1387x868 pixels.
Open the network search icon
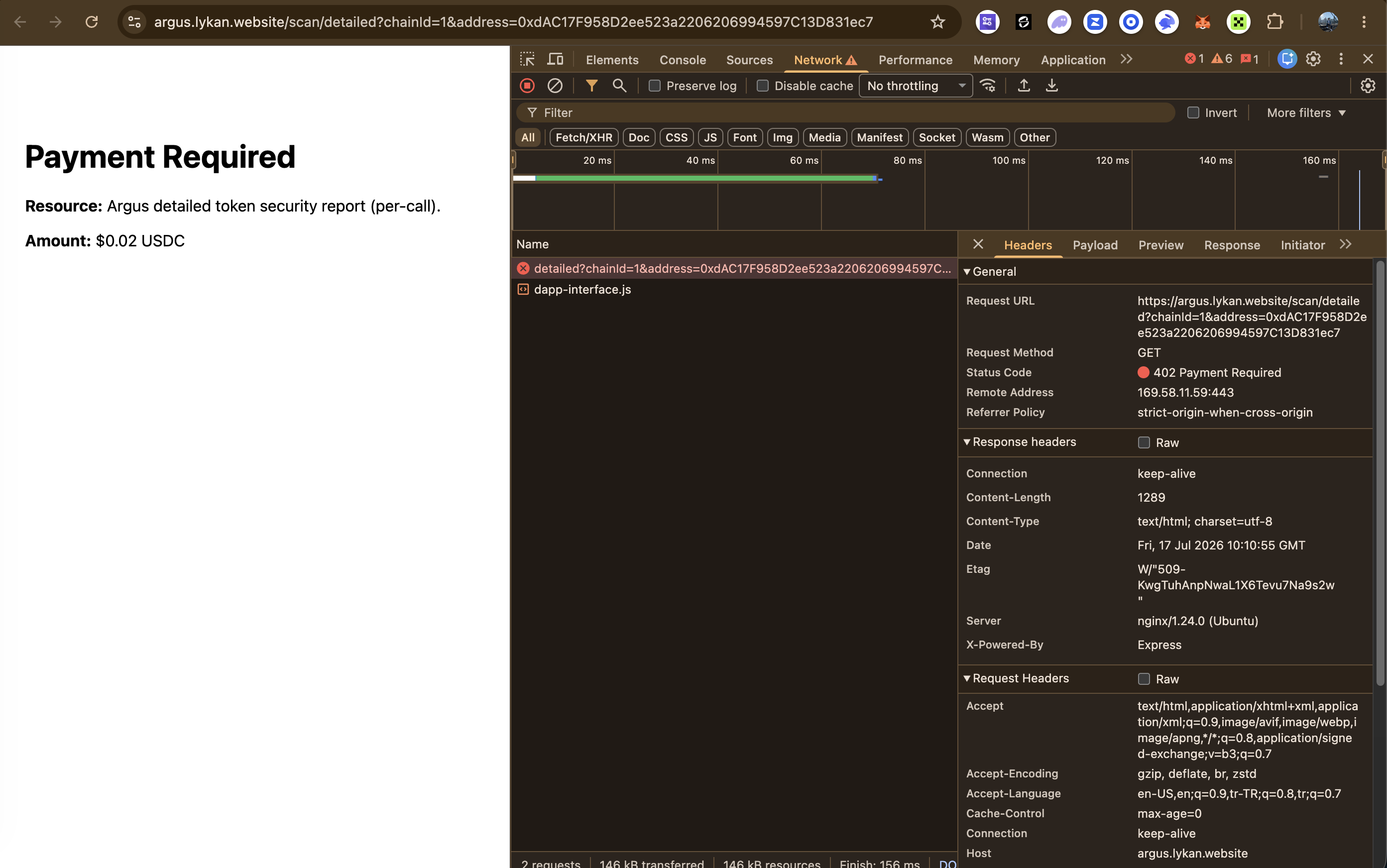click(619, 86)
